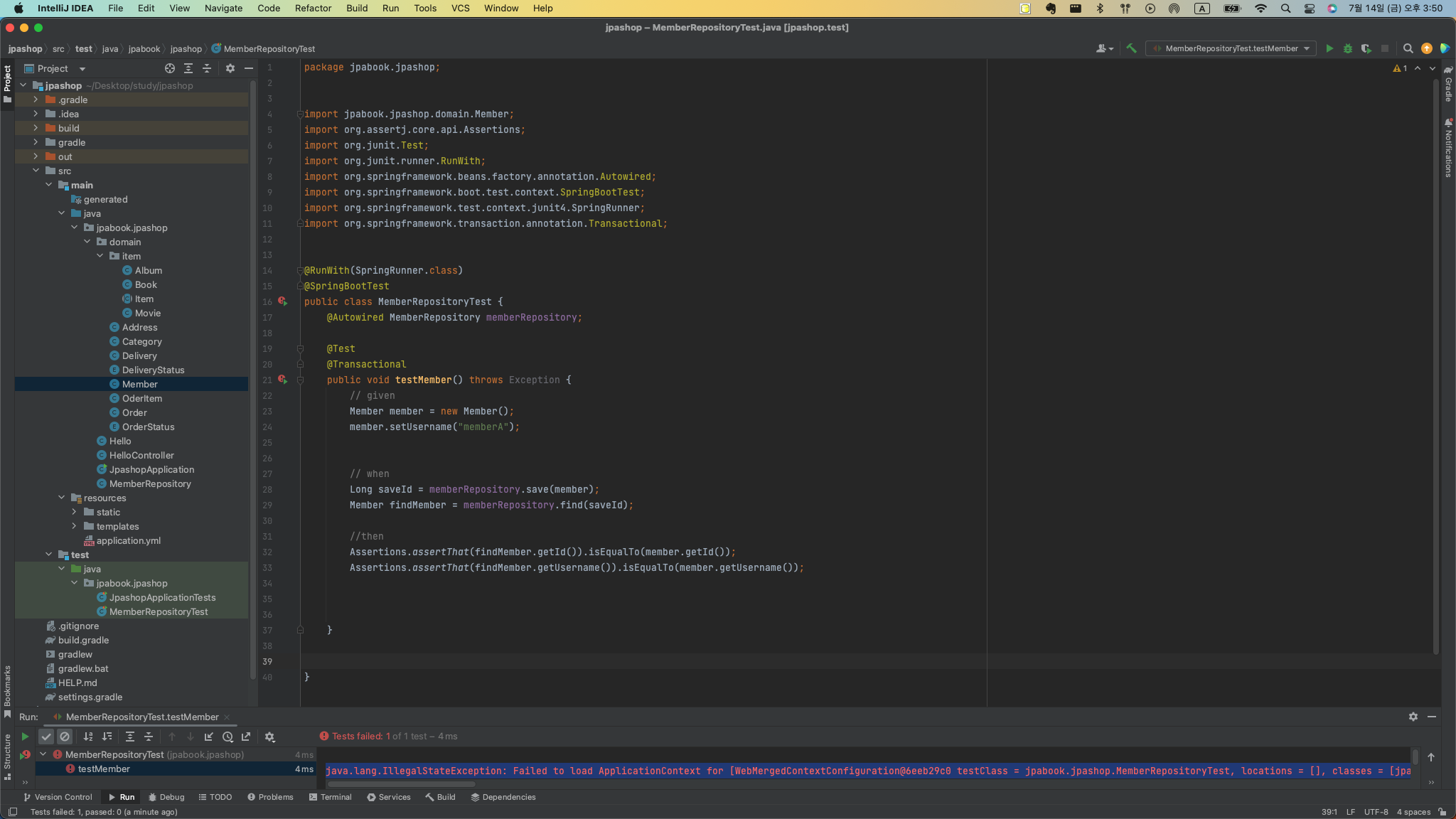Toggle Structure tool window button

pos(7,756)
